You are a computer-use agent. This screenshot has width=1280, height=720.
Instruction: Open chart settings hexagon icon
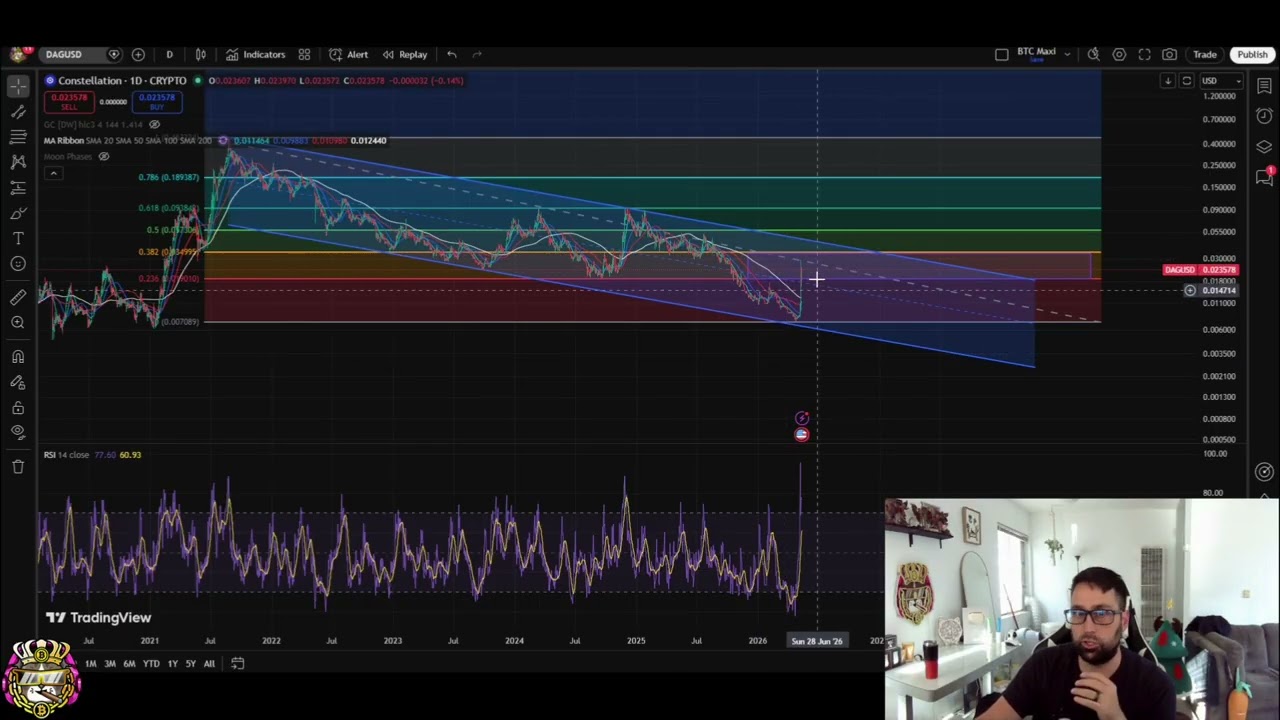click(1119, 54)
